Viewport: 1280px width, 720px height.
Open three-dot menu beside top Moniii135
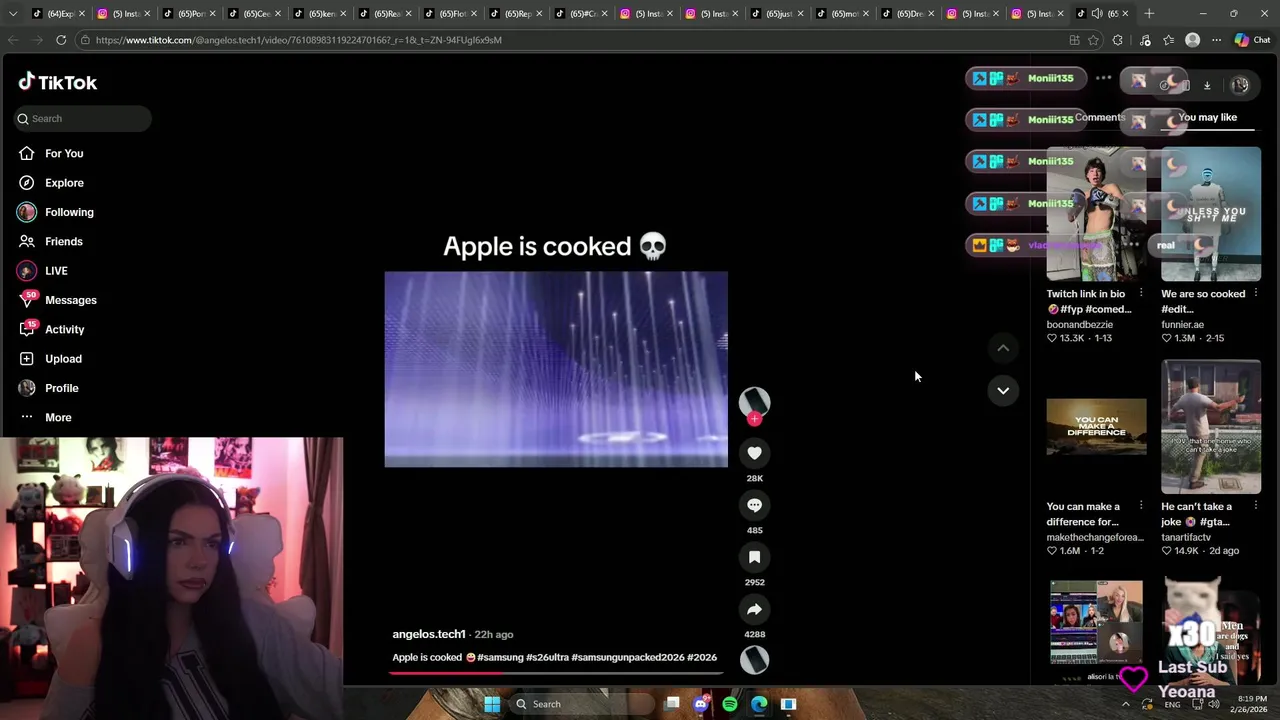[x=1103, y=78]
